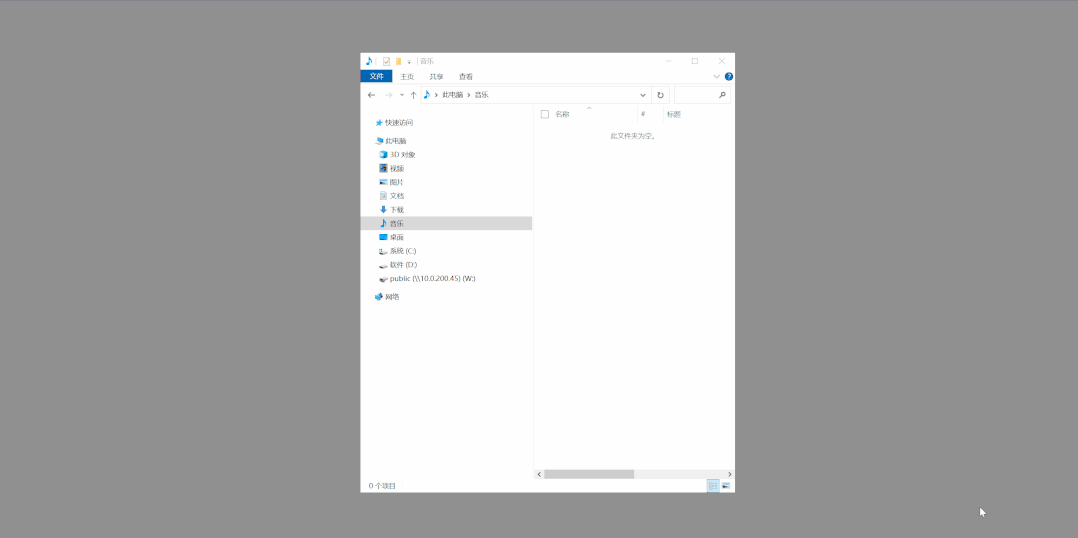Click the New Folder quick access icon
Image resolution: width=1078 pixels, height=538 pixels.
tap(398, 61)
